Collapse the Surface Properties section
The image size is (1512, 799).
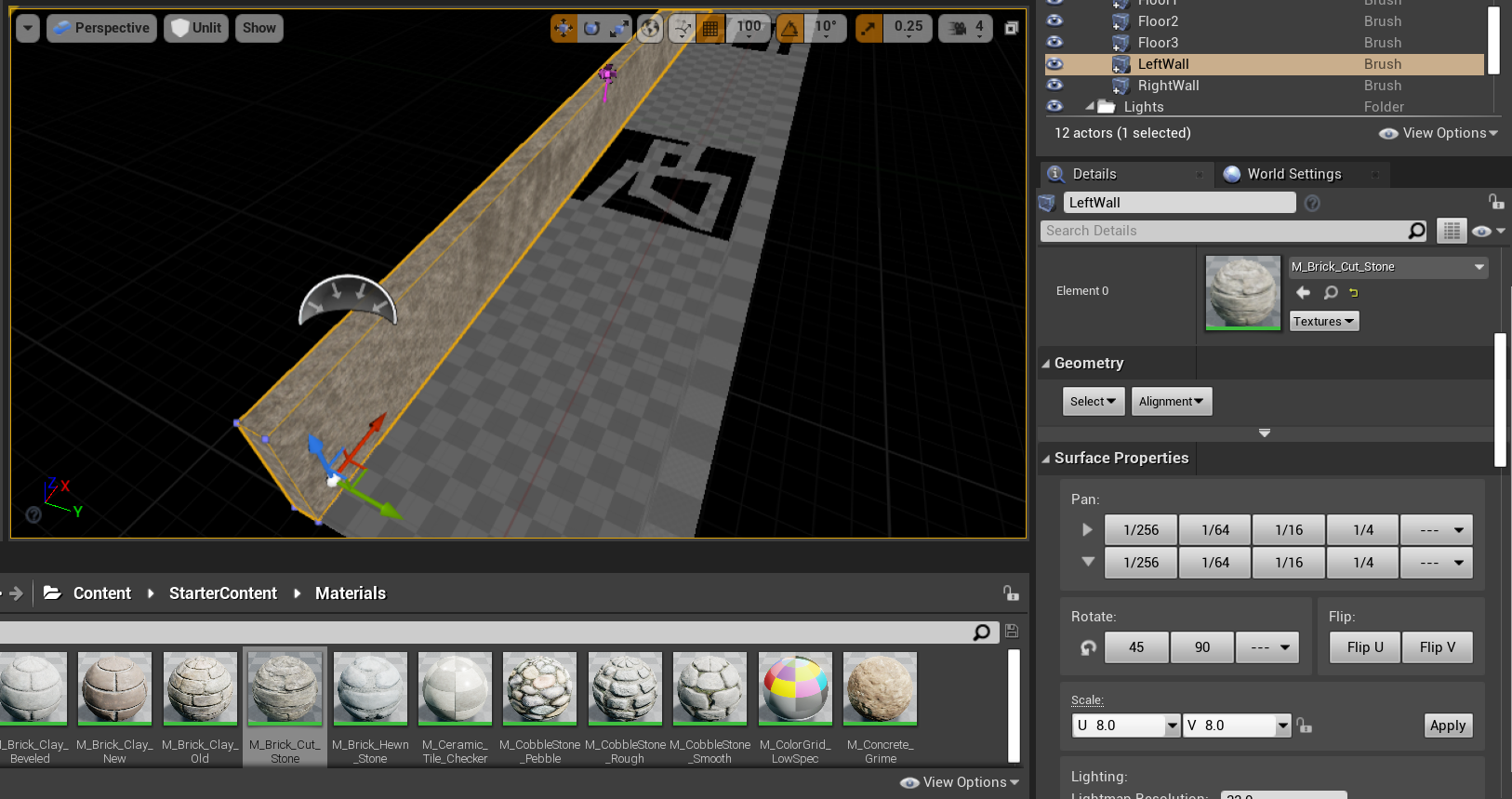[1045, 459]
